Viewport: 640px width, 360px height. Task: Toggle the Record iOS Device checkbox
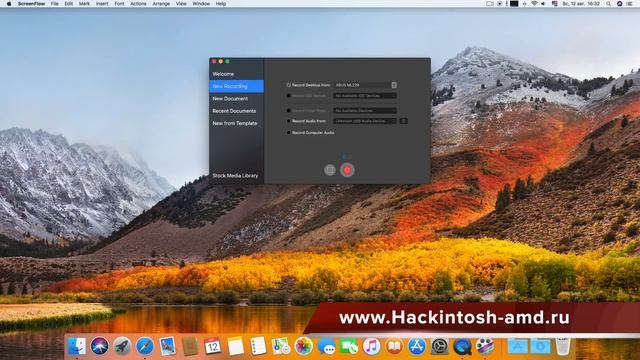pyautogui.click(x=289, y=96)
